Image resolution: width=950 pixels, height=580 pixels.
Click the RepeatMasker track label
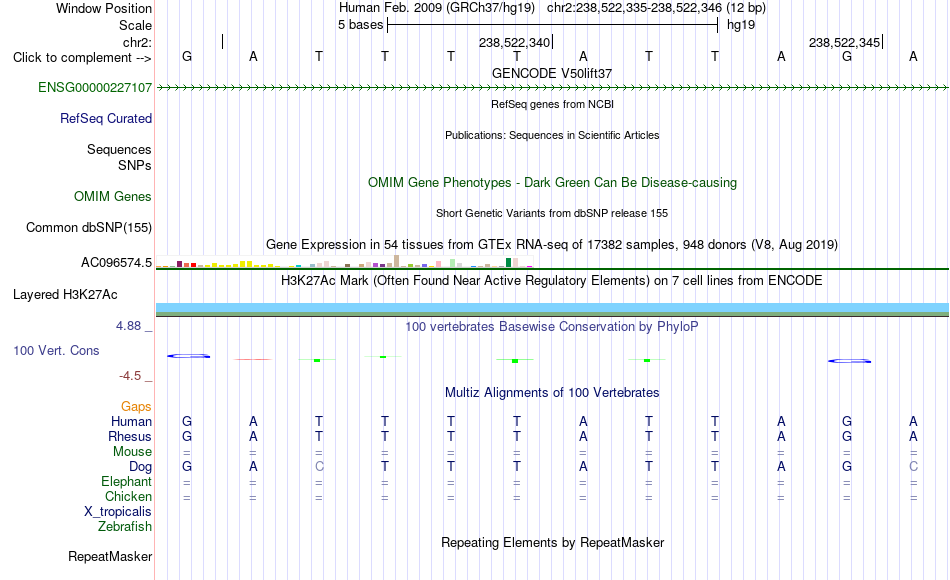pyautogui.click(x=110, y=556)
